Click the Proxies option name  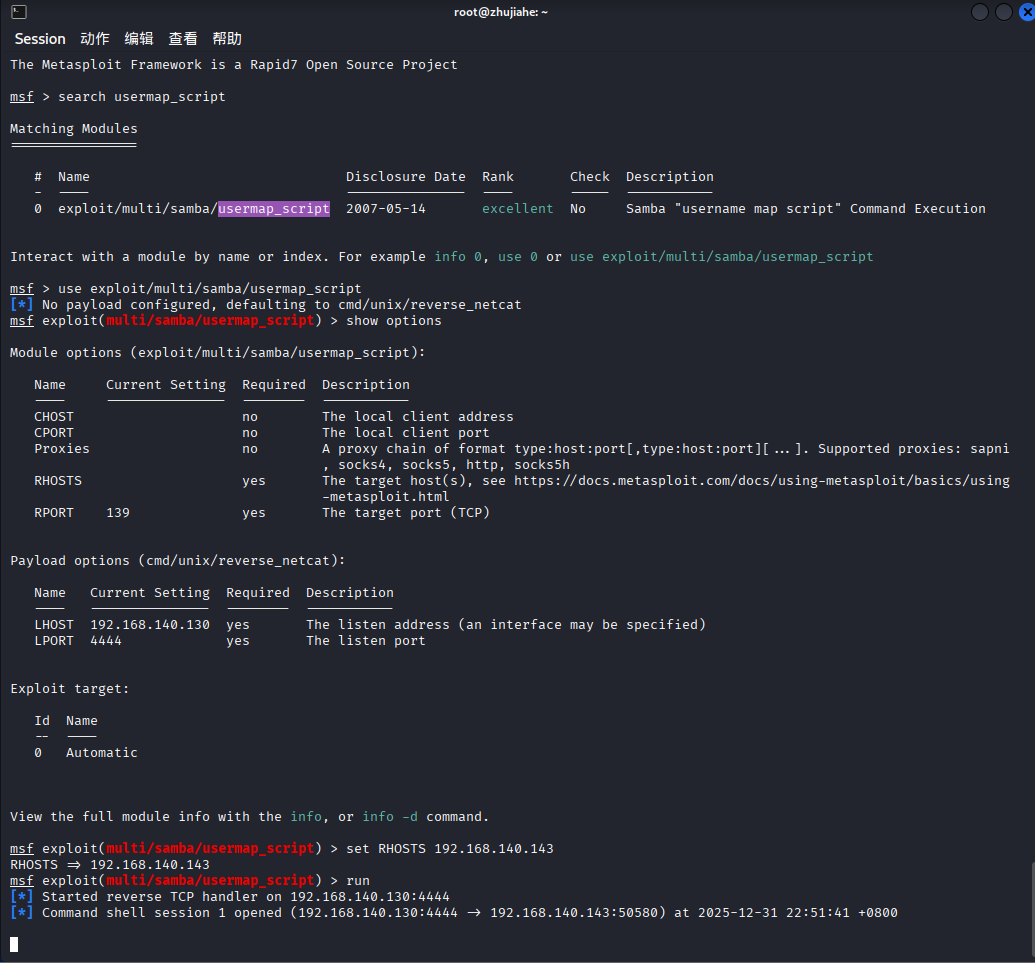click(x=61, y=449)
